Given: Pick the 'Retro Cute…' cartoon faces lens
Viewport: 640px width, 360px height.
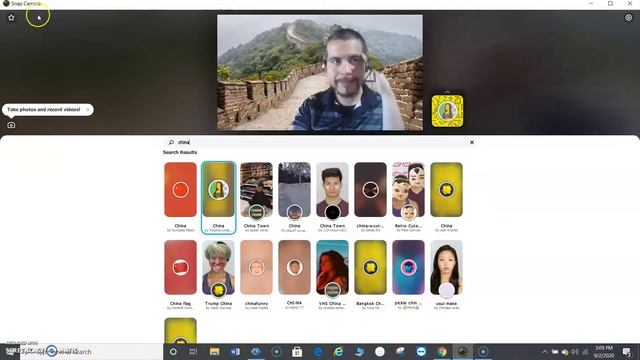Looking at the screenshot, I should pos(408,190).
